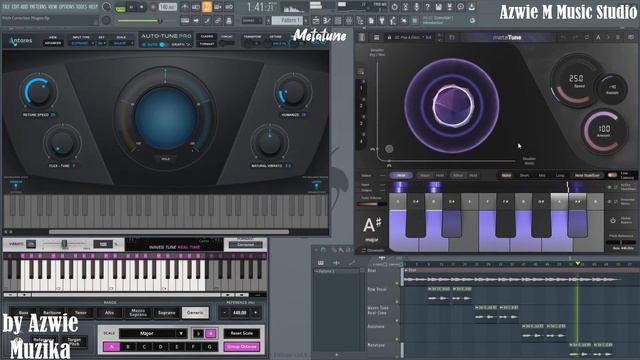
Task: Click the Humanize knob
Action: [293, 92]
